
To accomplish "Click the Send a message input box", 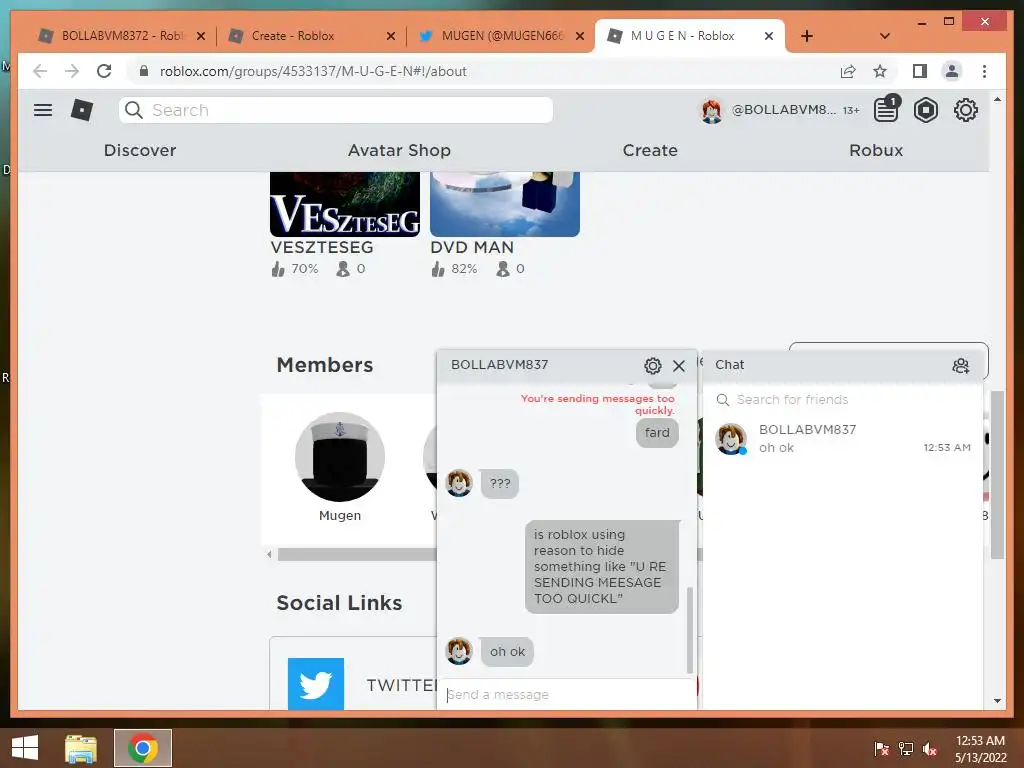I will [567, 694].
